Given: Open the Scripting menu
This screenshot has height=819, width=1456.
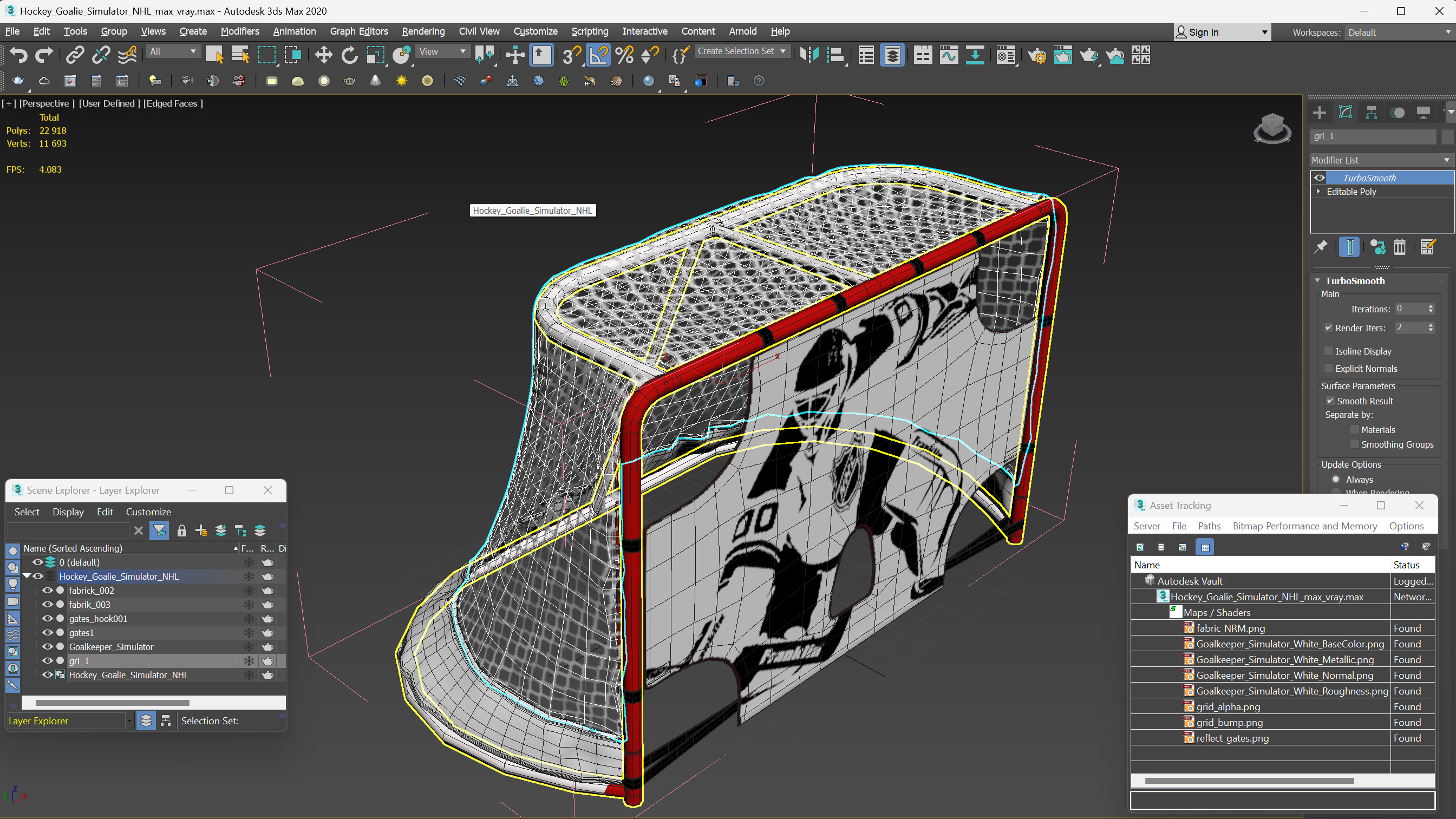Looking at the screenshot, I should click(590, 31).
